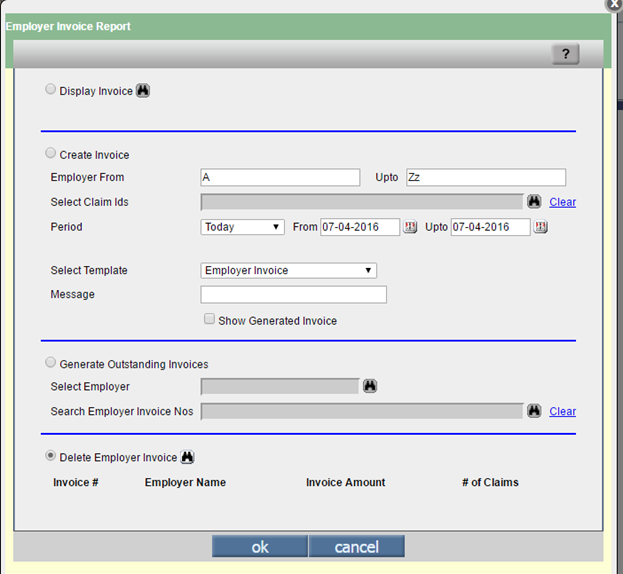Focus the employer Upto field containing Zz
The width and height of the screenshot is (623, 574).
pyautogui.click(x=486, y=177)
